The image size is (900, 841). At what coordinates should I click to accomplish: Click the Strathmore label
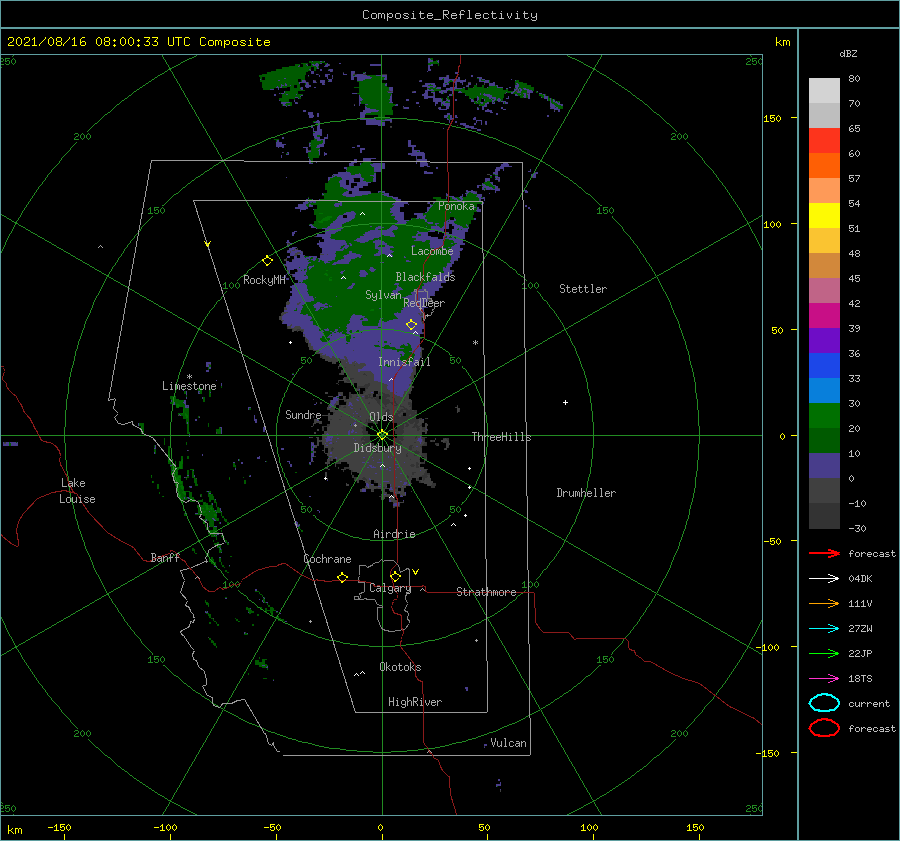pos(486,592)
